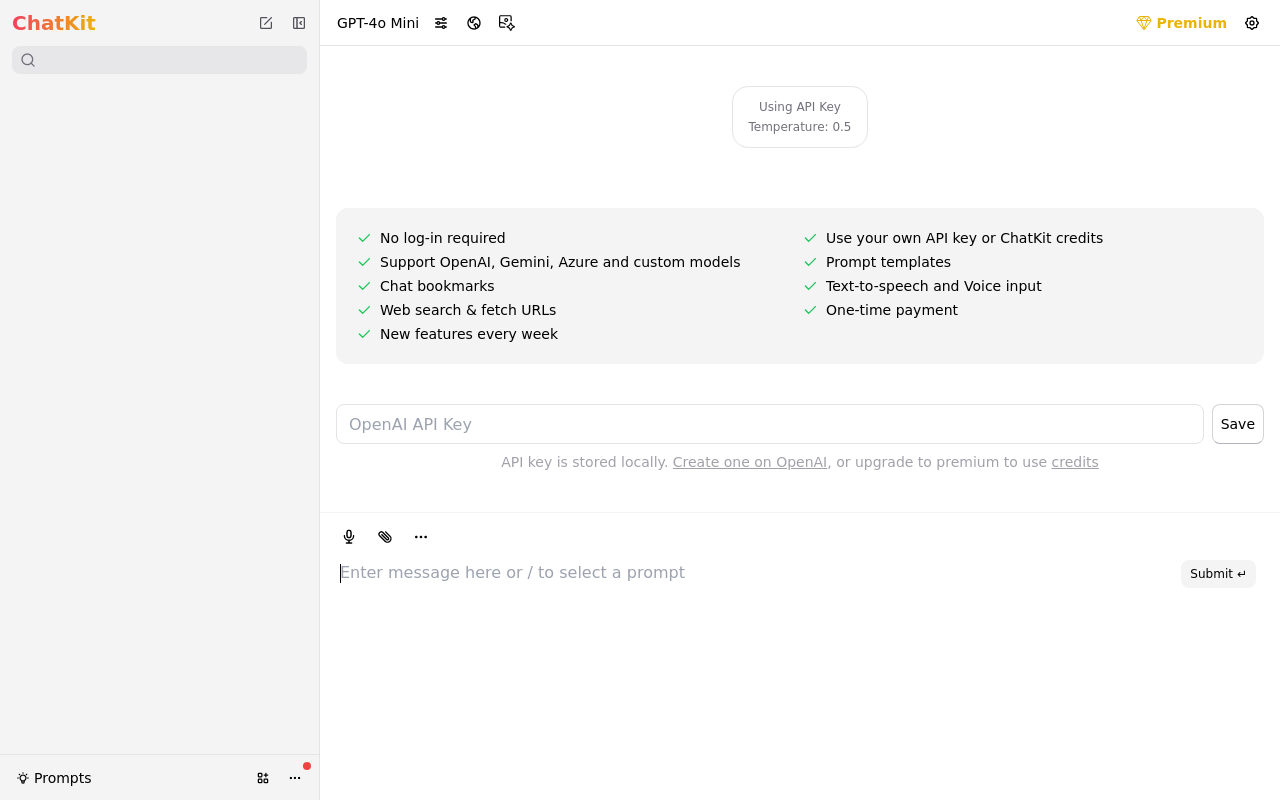The image size is (1280, 800).
Task: Click the 'One-time payment' feature text
Action: [x=892, y=310]
